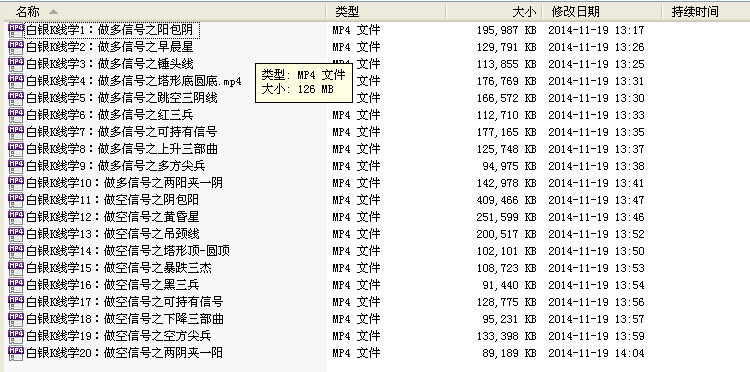Screen dimensions: 750x372
Task: Click date 2014-11-19 14:04
Action: (596, 353)
